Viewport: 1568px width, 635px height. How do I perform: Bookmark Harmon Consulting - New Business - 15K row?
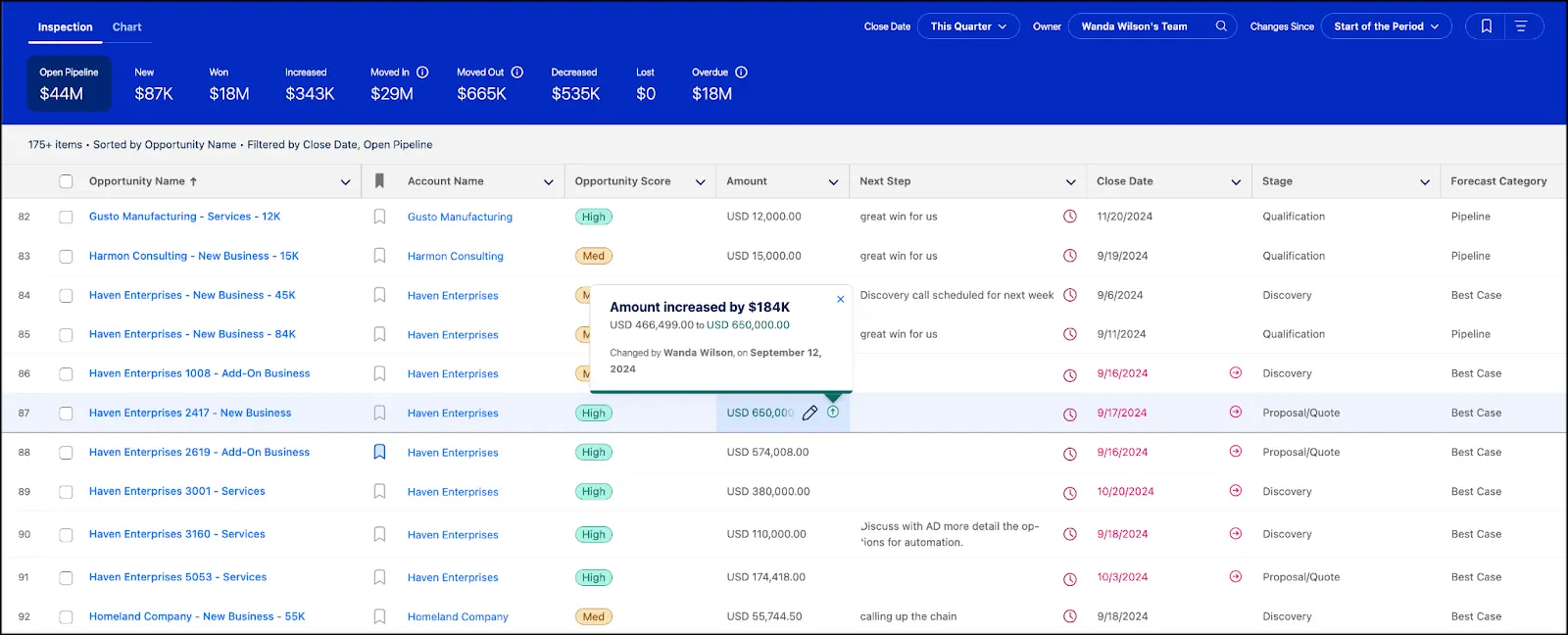point(379,256)
